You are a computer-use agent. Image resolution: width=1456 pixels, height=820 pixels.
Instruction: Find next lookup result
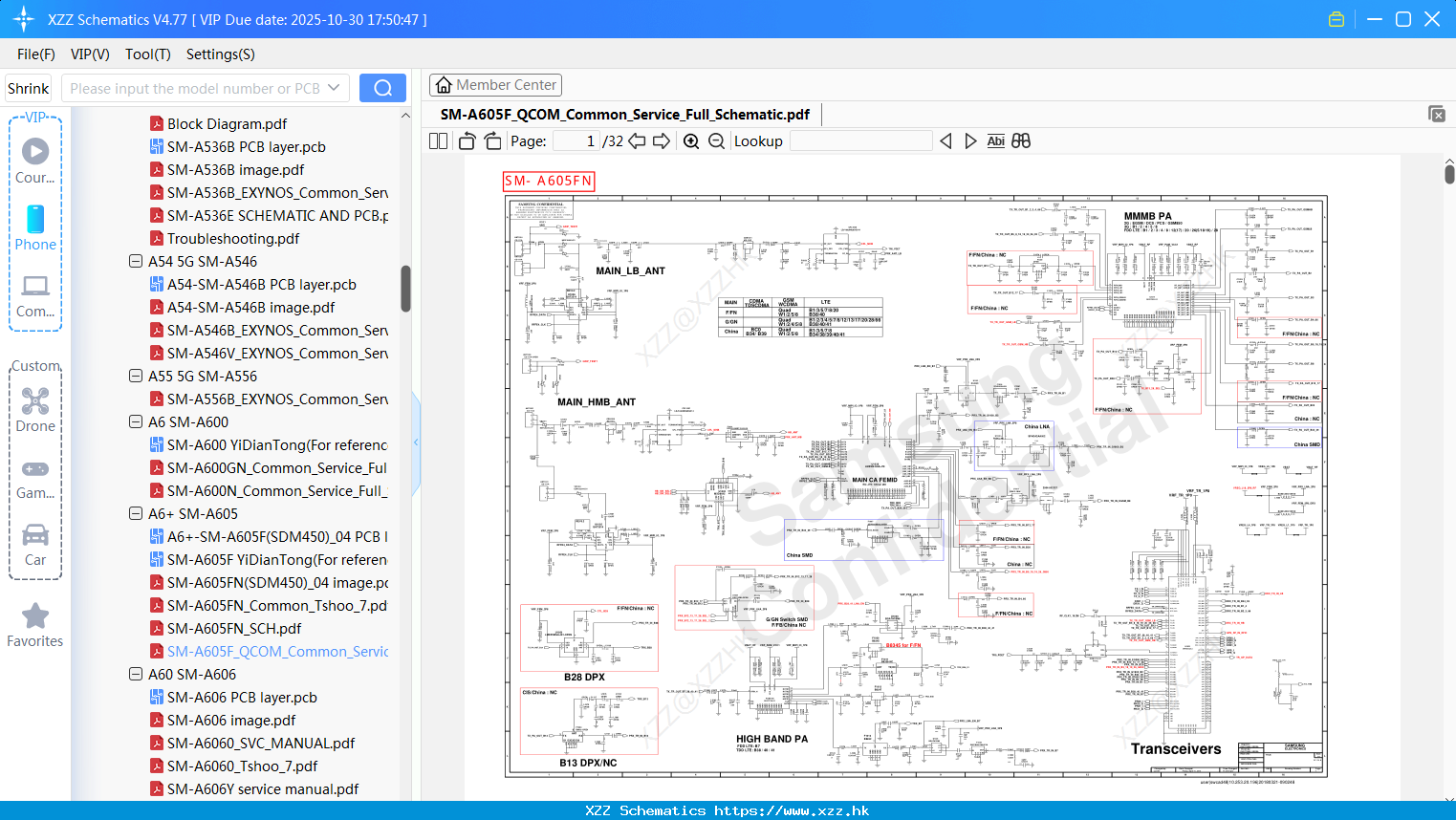(x=970, y=140)
